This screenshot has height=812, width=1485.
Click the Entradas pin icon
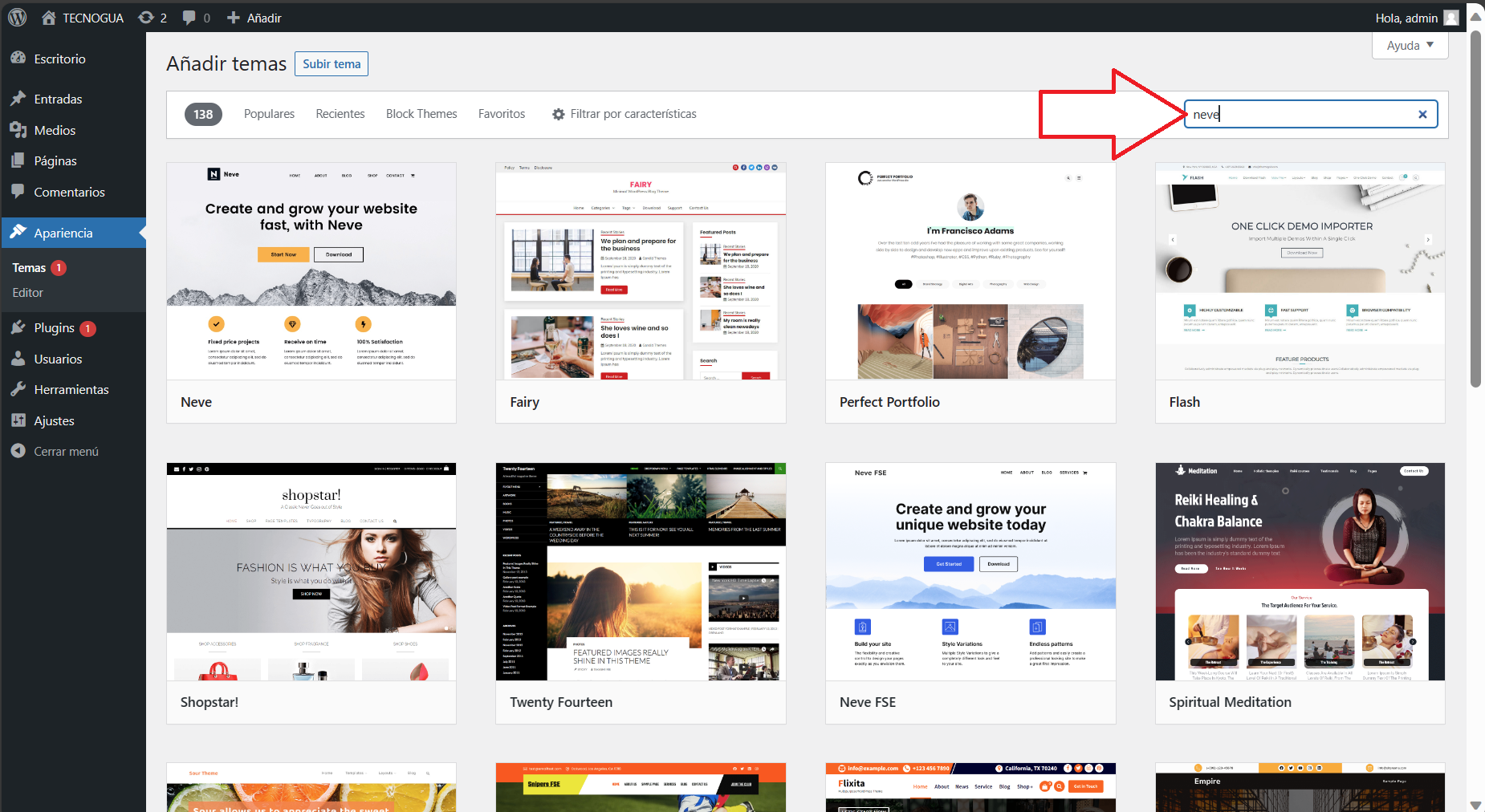coord(18,99)
